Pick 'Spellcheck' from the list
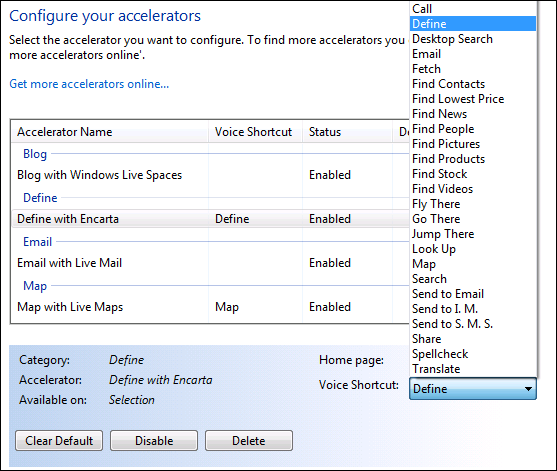557x471 pixels. 473,354
